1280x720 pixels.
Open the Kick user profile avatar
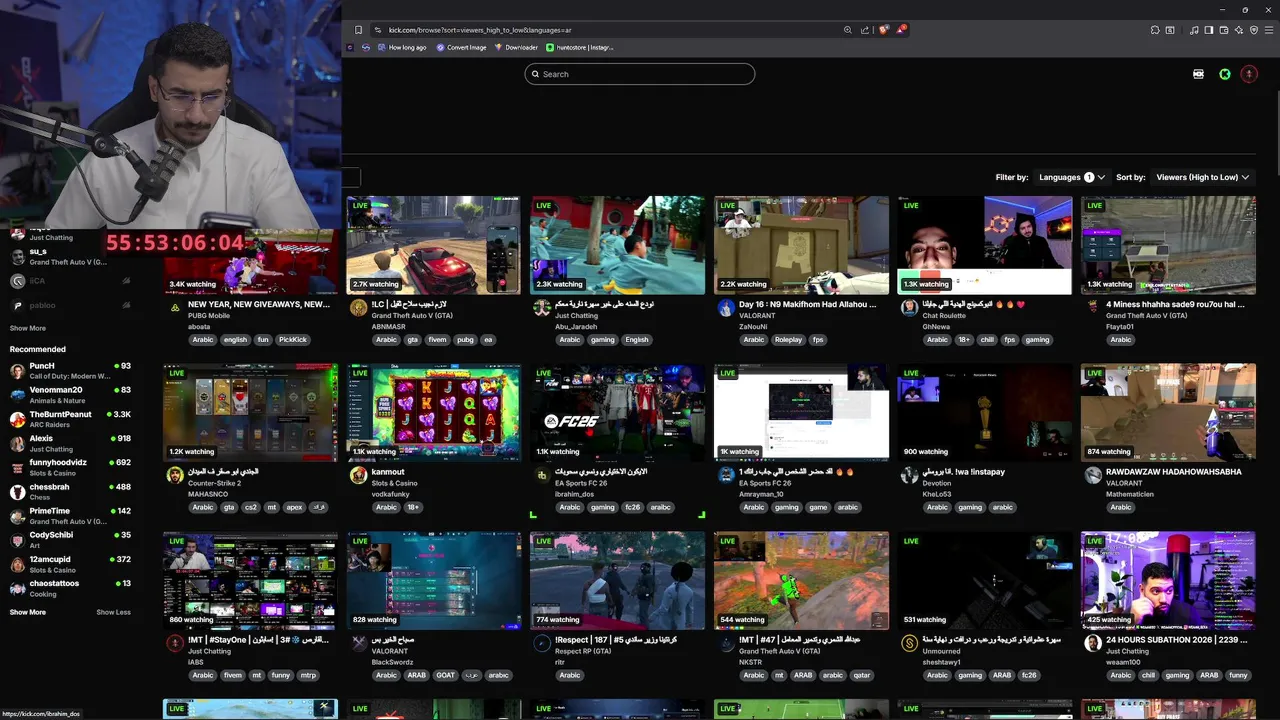point(1249,74)
